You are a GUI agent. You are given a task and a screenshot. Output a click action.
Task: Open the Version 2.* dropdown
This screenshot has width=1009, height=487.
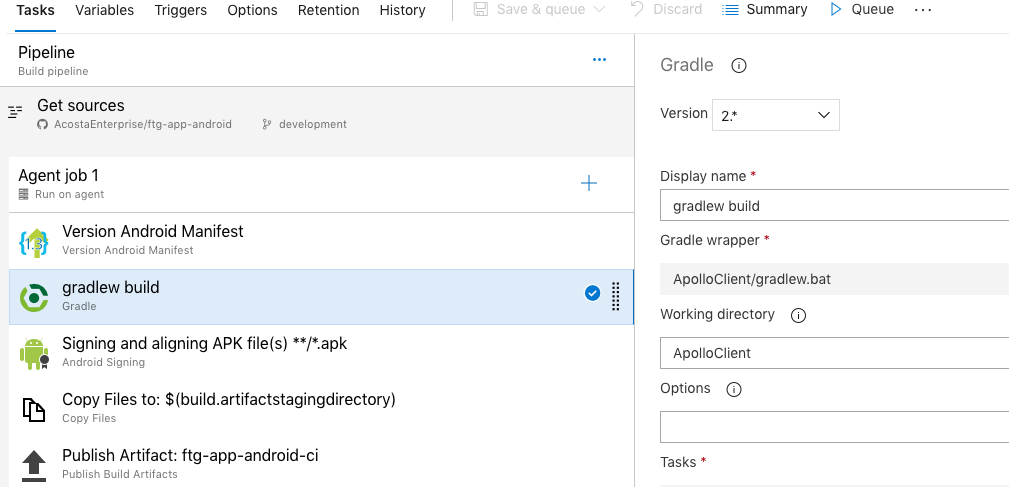click(x=775, y=115)
